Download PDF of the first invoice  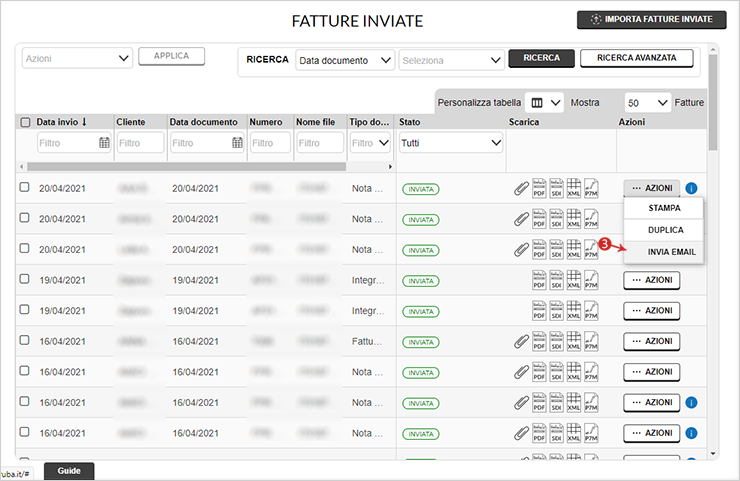[x=539, y=188]
